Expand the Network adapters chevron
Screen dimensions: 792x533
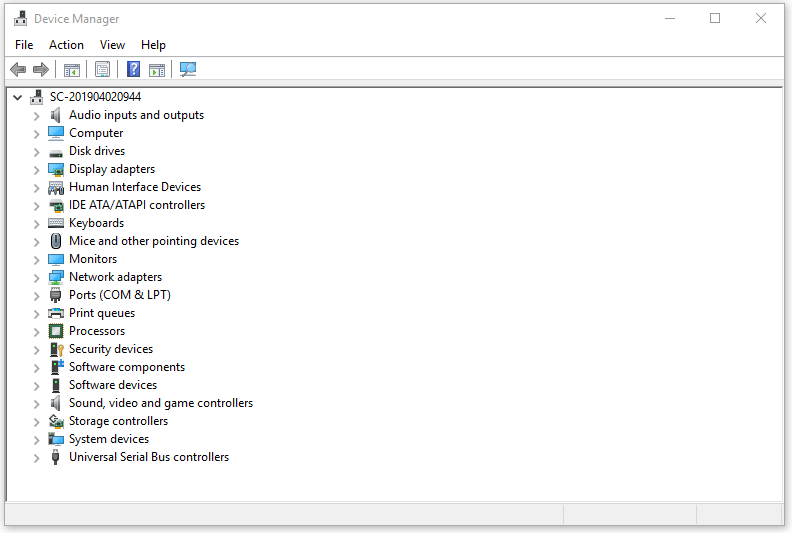point(36,278)
